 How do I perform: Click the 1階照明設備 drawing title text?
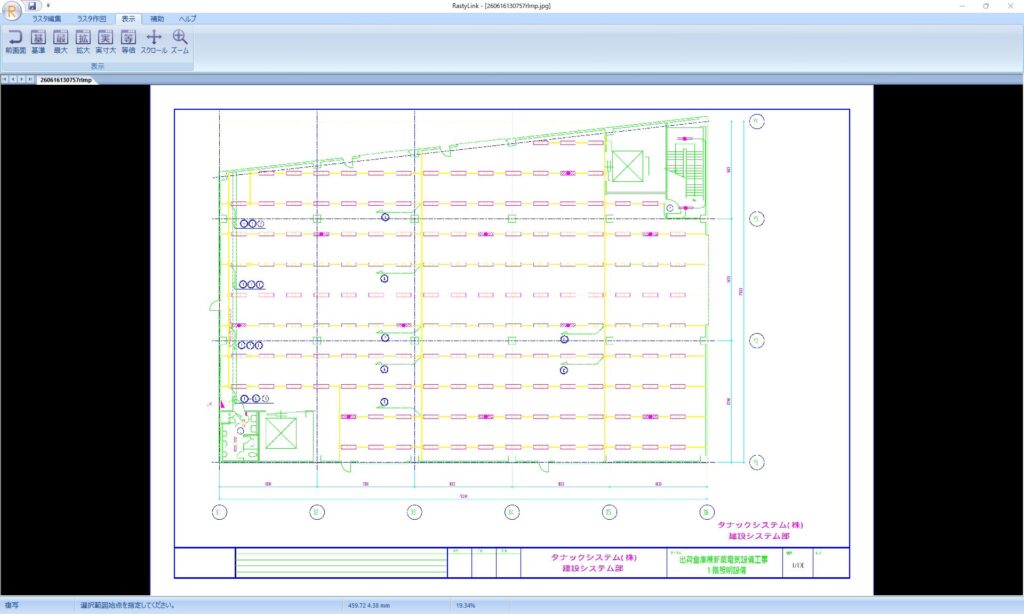(726, 570)
